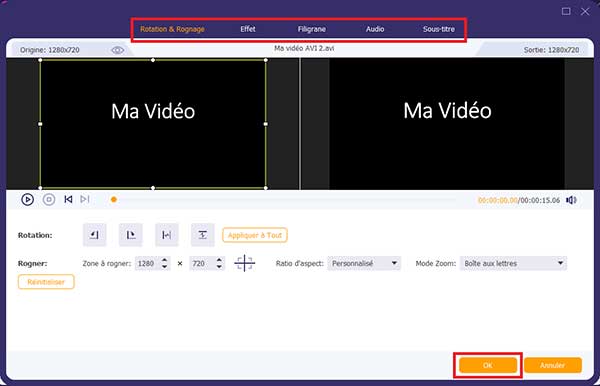Stop the video playback
The image size is (600, 386).
[x=49, y=200]
